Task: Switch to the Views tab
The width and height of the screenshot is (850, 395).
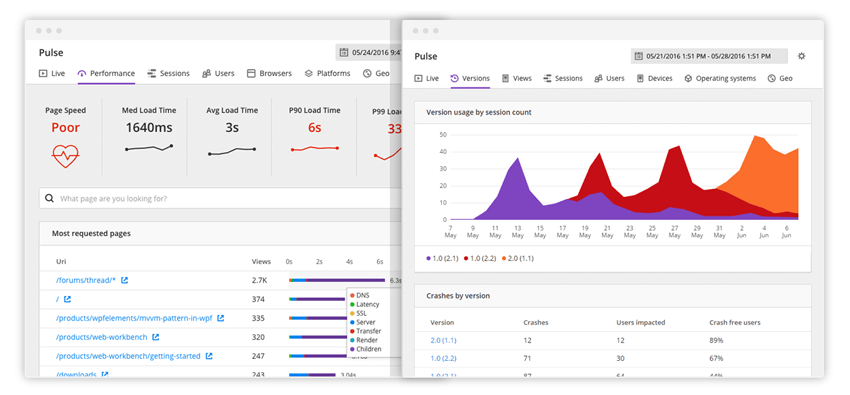Action: (x=517, y=78)
